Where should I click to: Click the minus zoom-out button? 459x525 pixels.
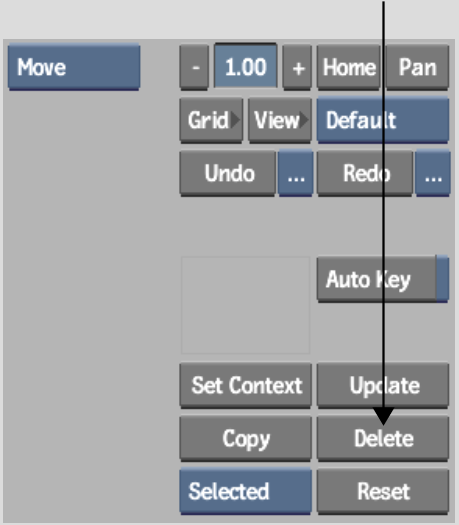tap(195, 67)
